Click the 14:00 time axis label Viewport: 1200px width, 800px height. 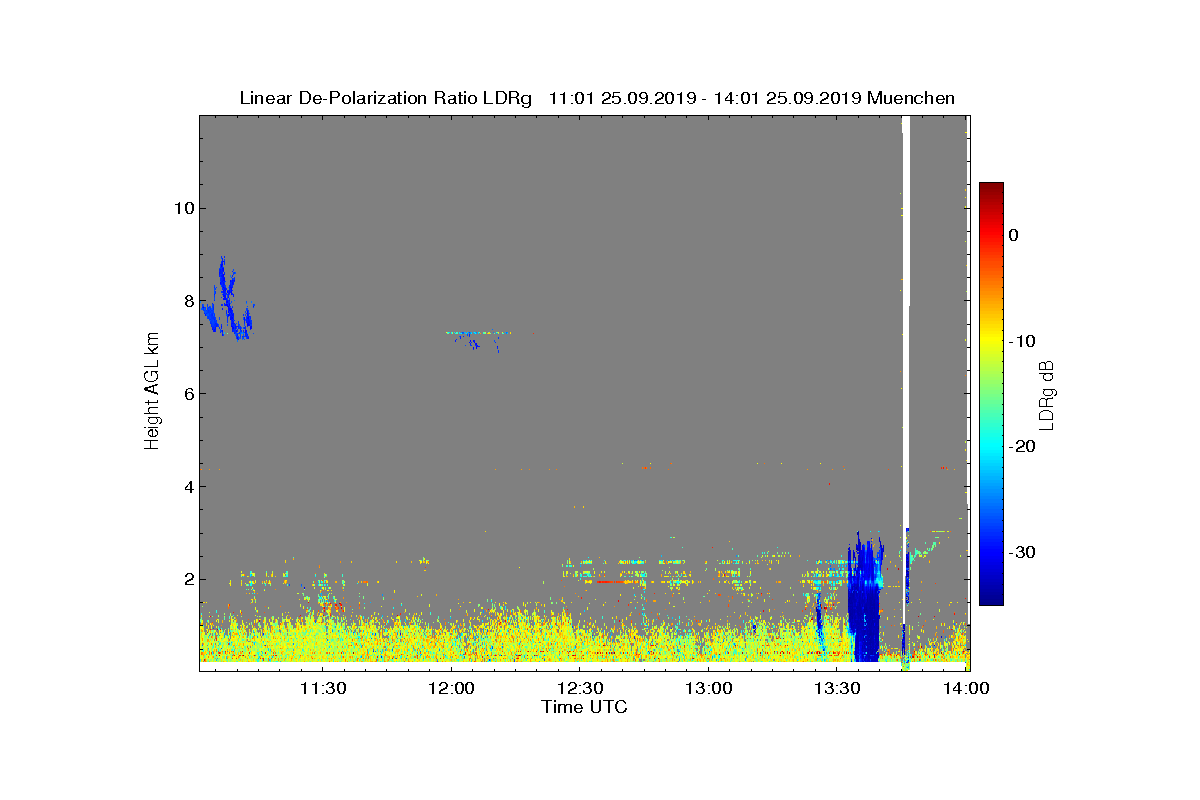[967, 688]
